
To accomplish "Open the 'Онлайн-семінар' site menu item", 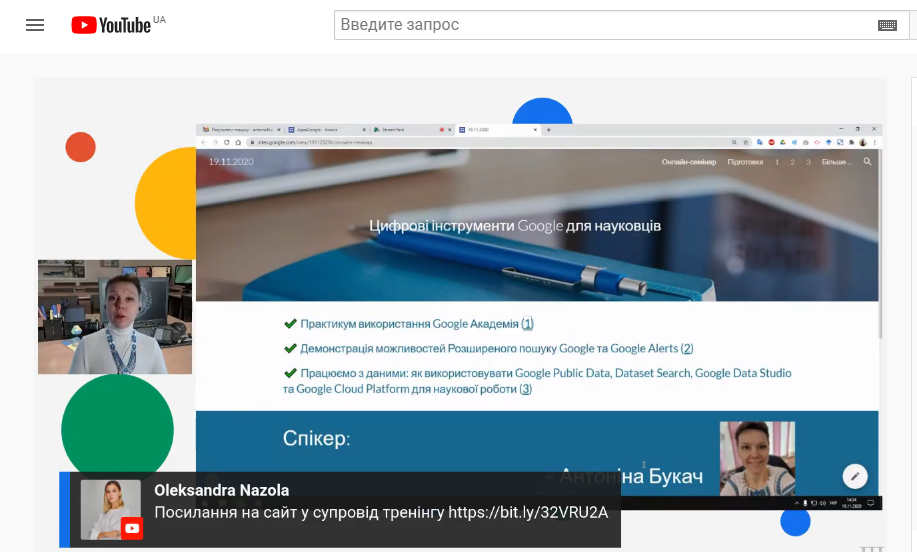I will click(x=688, y=162).
